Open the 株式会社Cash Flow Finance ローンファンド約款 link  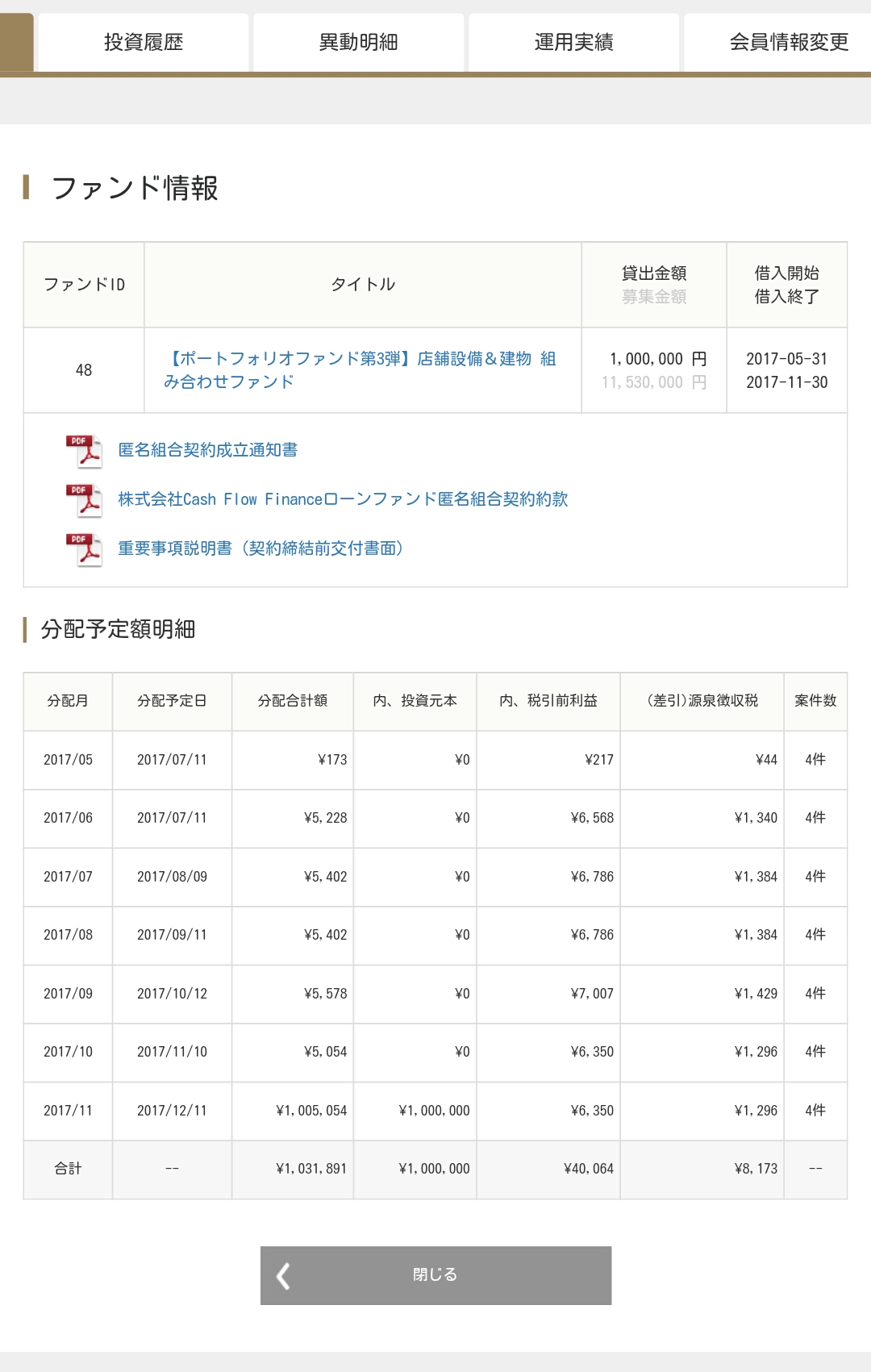coord(343,499)
